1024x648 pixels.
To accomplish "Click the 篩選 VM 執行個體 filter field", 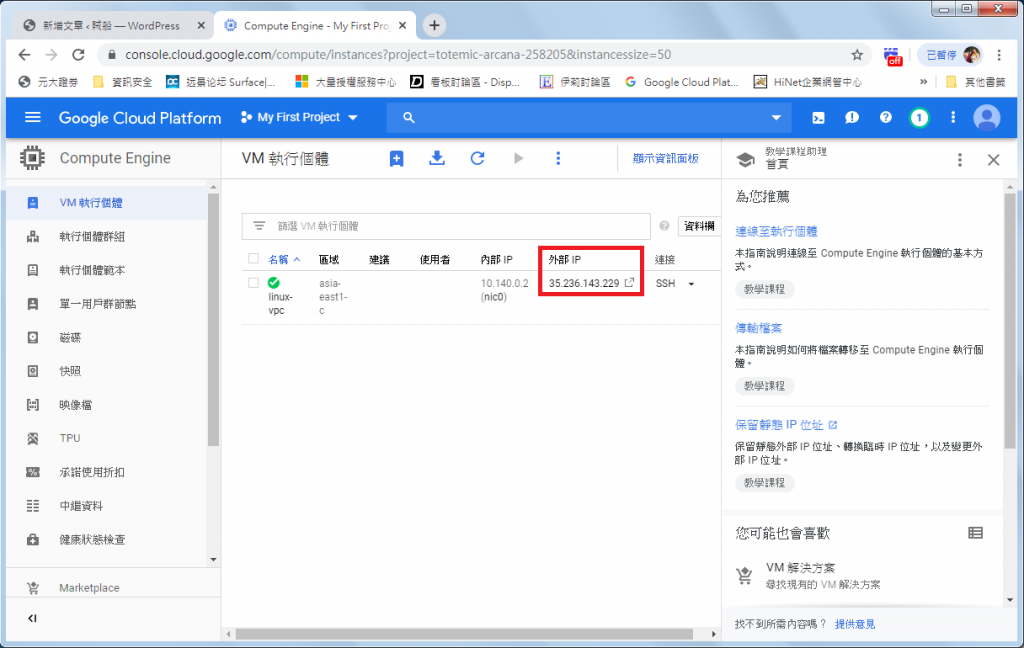I will click(446, 226).
